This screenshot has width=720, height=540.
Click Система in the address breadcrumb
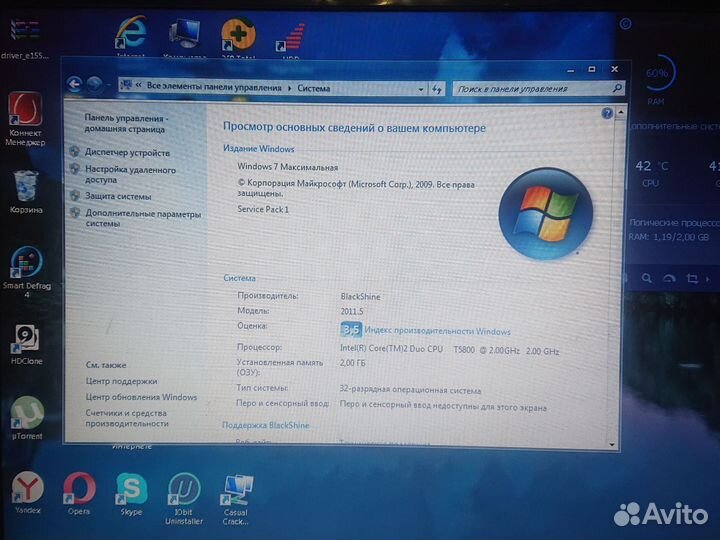point(314,88)
